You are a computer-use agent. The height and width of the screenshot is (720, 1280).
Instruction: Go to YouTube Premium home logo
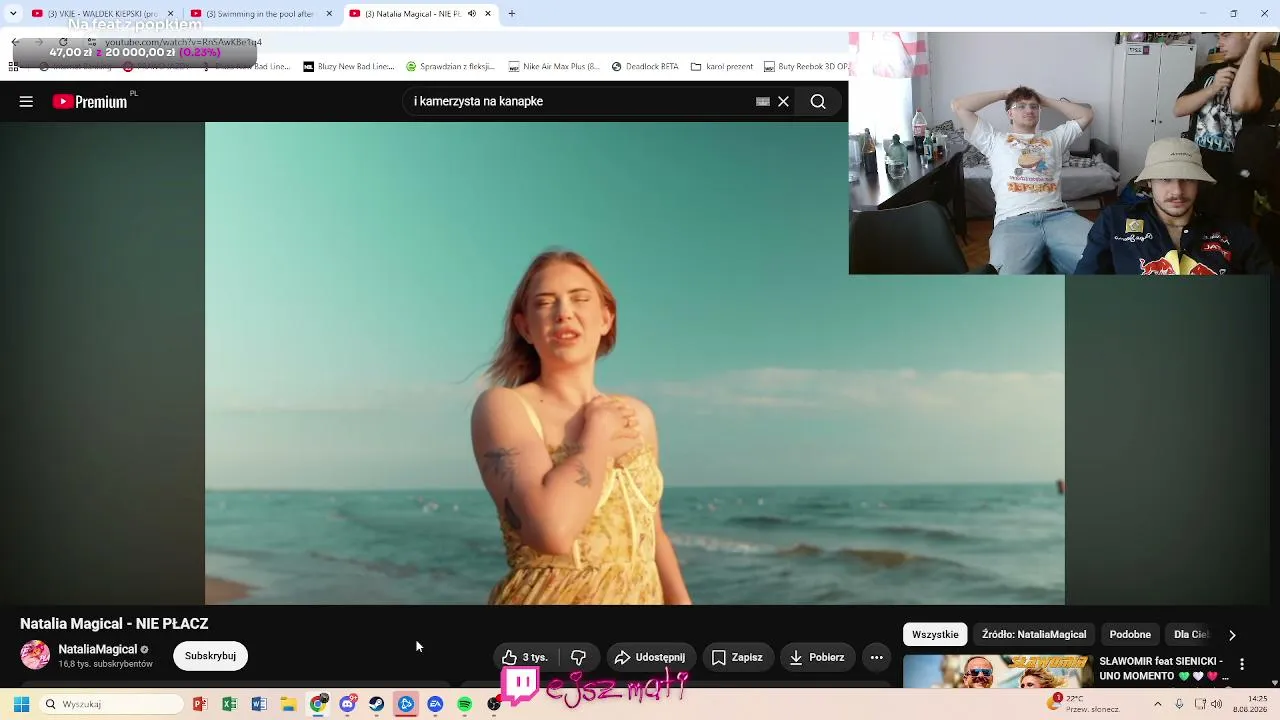(90, 101)
